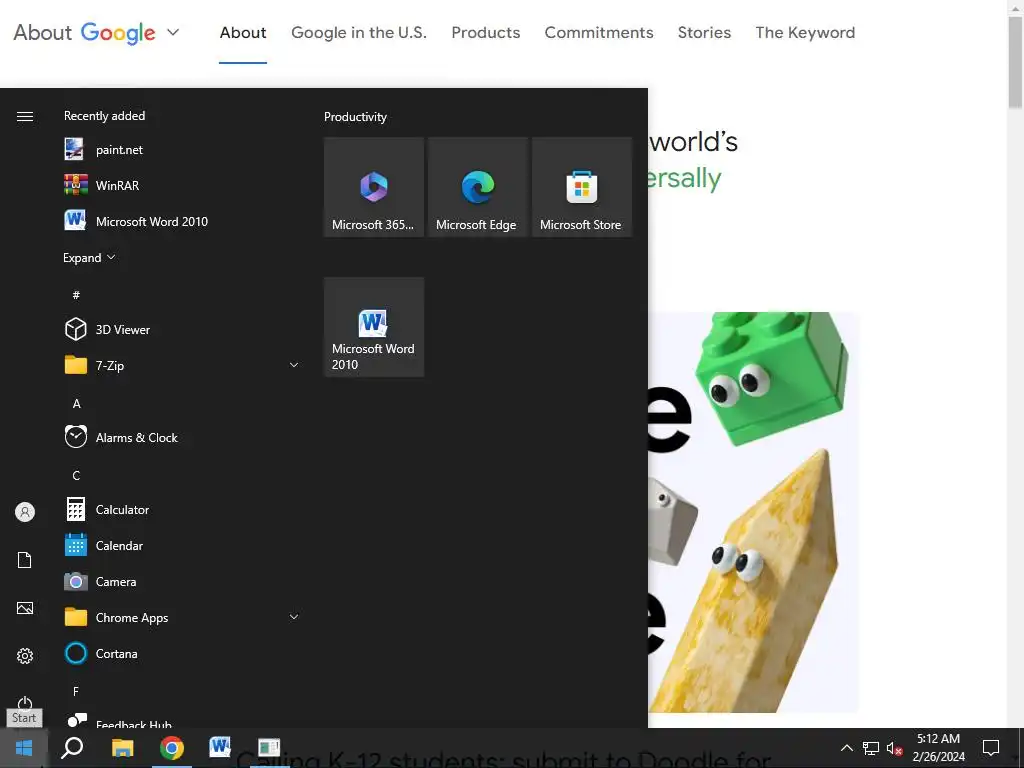
Task: Open the Calendar app
Action: coord(183,545)
